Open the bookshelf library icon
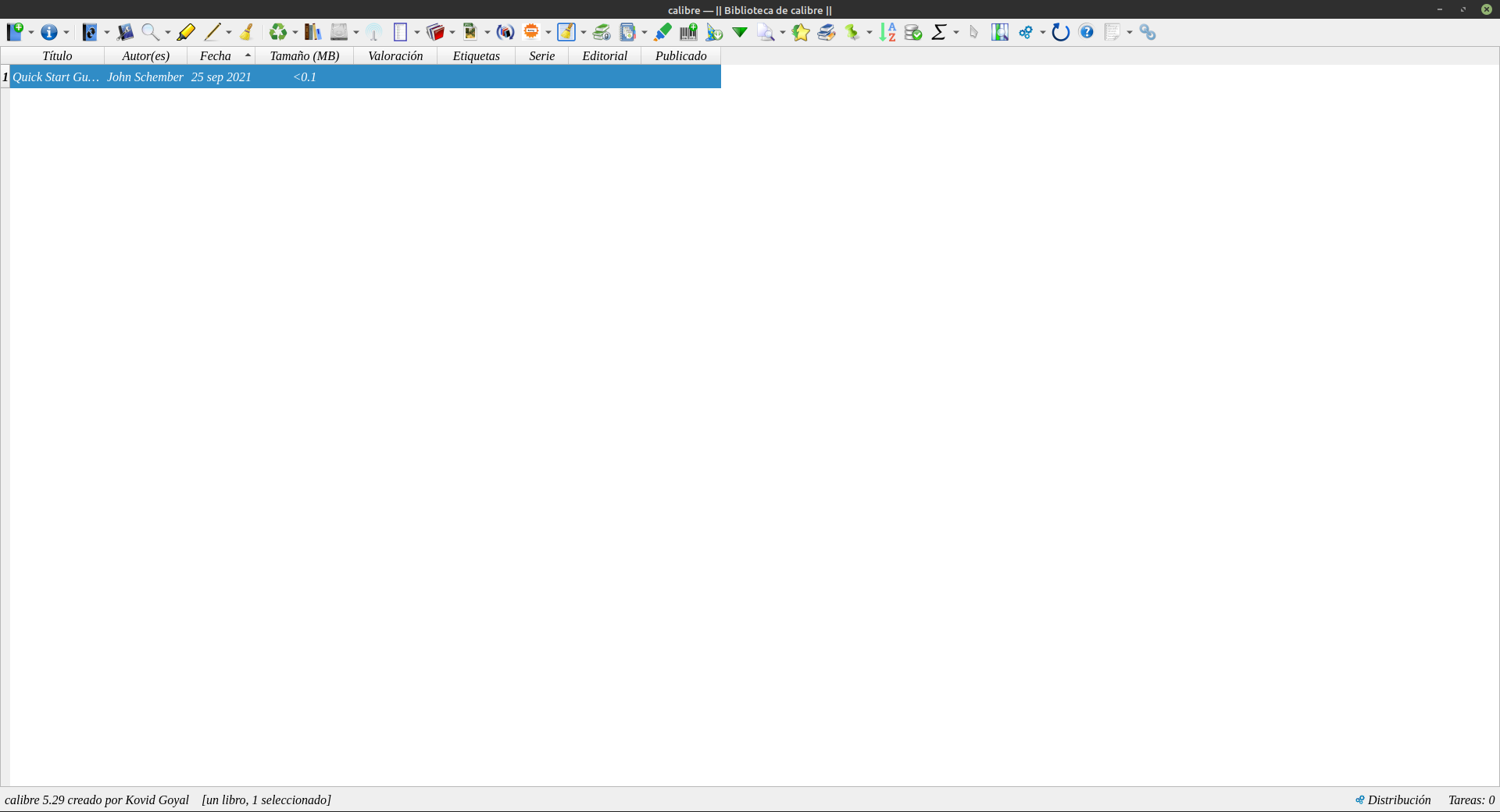 [312, 32]
